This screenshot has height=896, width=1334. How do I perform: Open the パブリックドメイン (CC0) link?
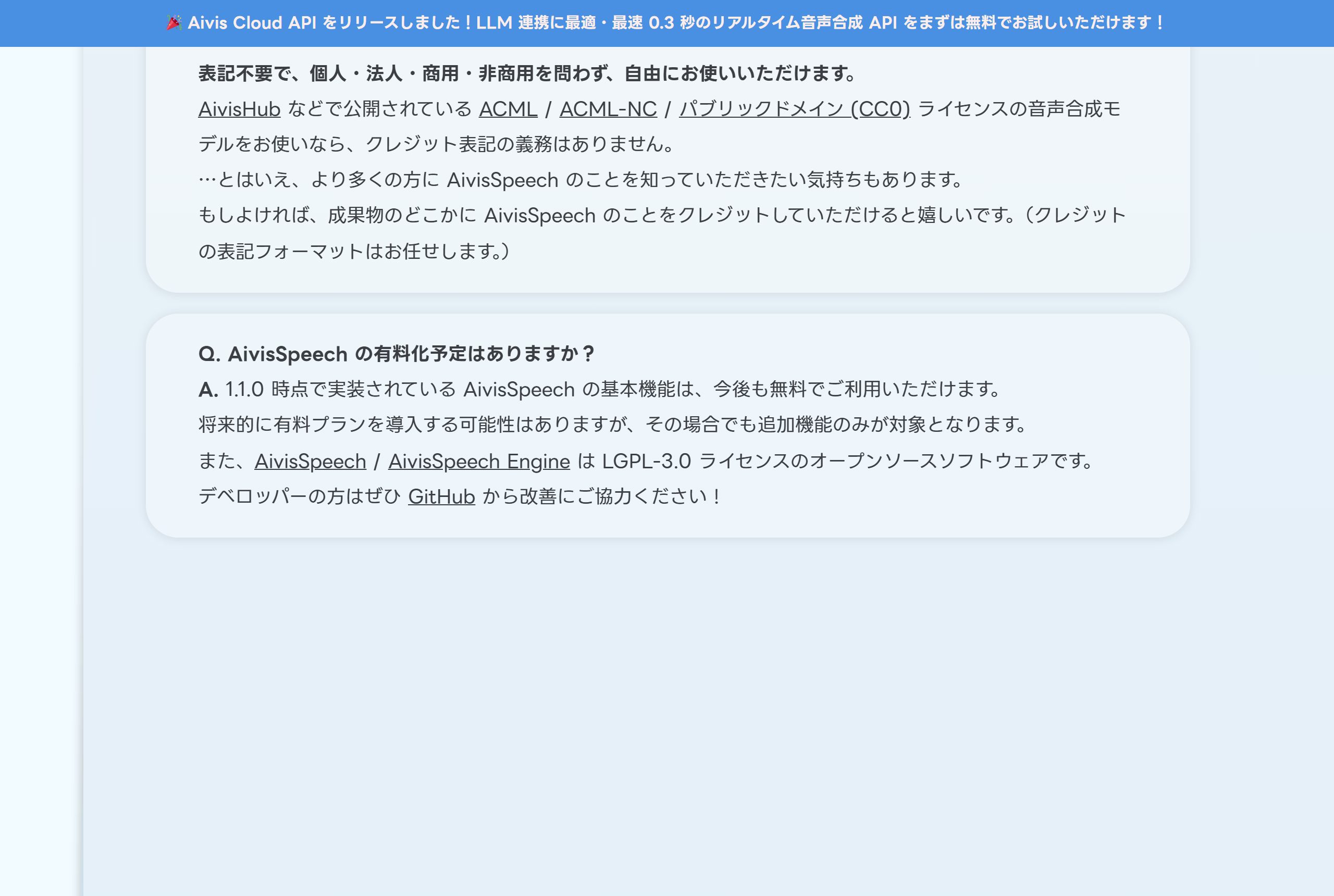tap(795, 108)
